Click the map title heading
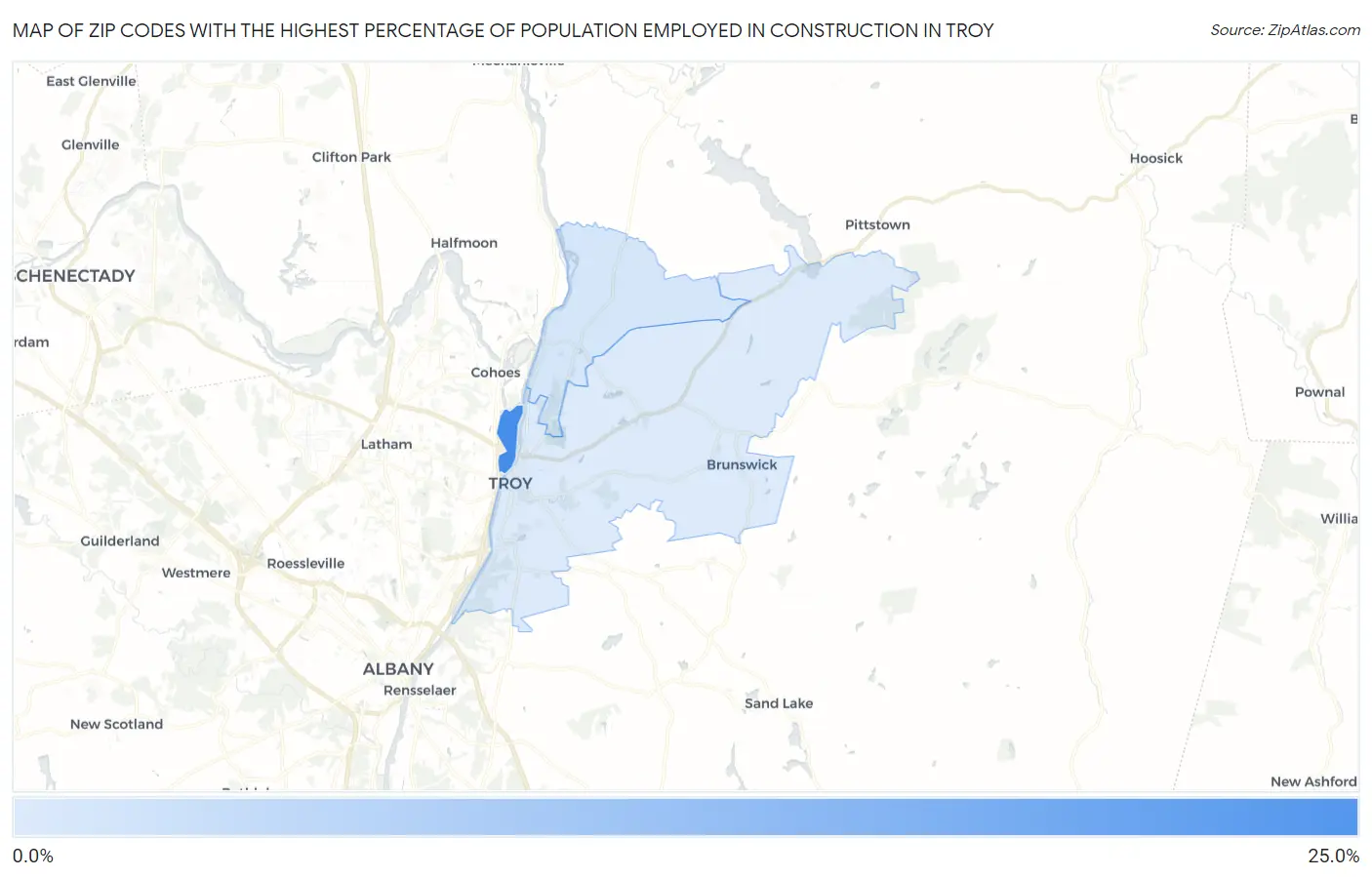This screenshot has width=1372, height=877. 503,30
